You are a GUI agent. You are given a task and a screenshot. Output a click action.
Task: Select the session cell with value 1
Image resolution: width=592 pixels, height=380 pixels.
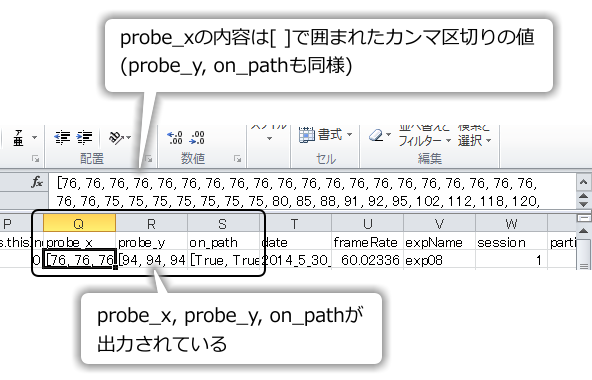(x=511, y=260)
